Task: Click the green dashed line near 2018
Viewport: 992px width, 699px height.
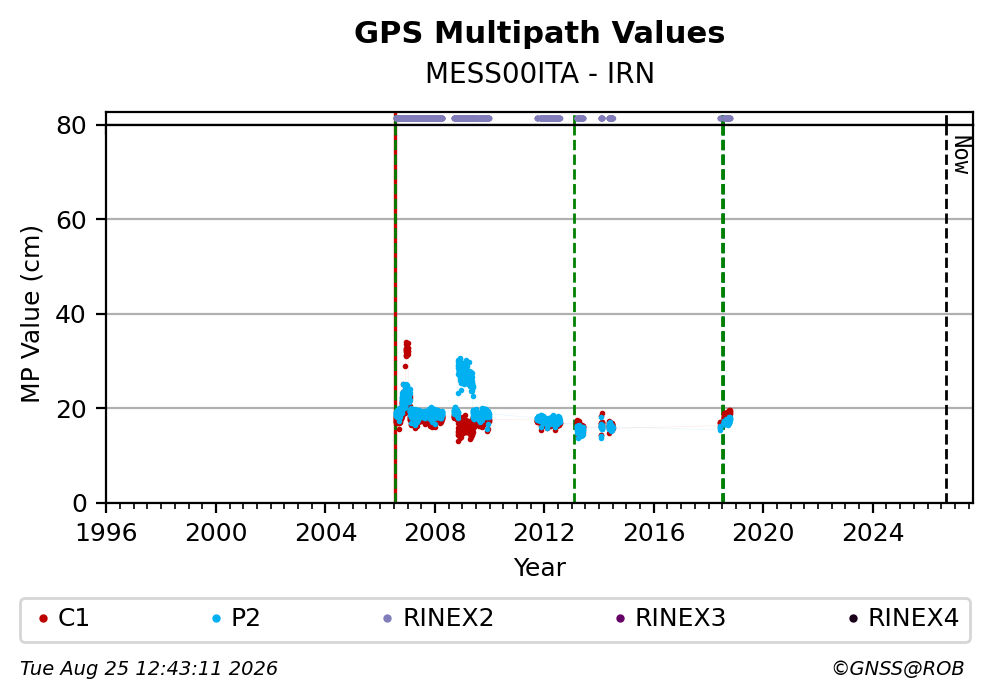Action: pos(722,309)
